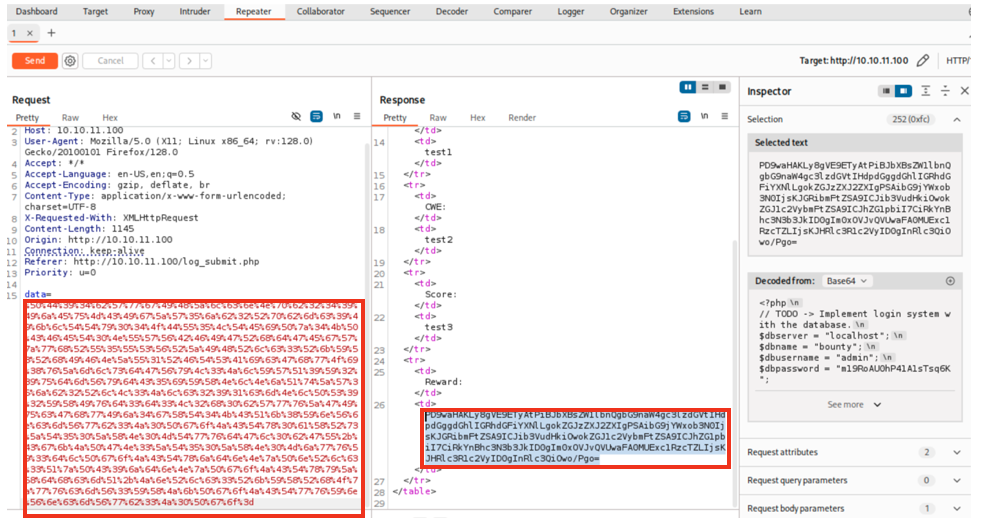Screen dimensions: 983x529
Task: Add a new Repeater tab
Action: tap(51, 33)
